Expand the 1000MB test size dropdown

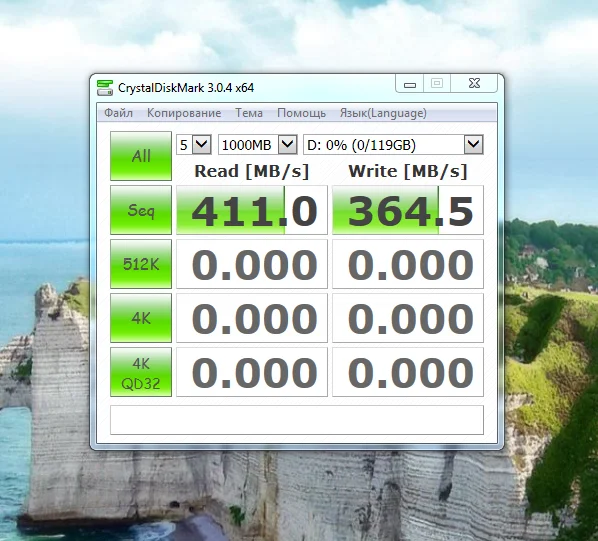pyautogui.click(x=257, y=145)
